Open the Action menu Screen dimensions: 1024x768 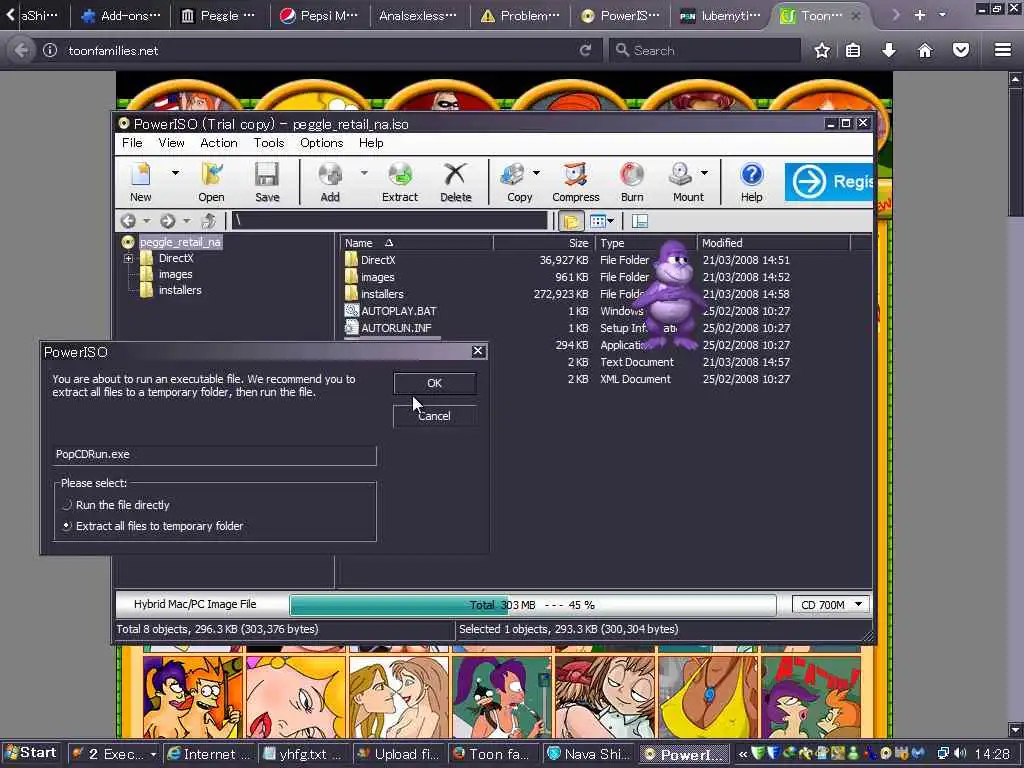coord(219,143)
